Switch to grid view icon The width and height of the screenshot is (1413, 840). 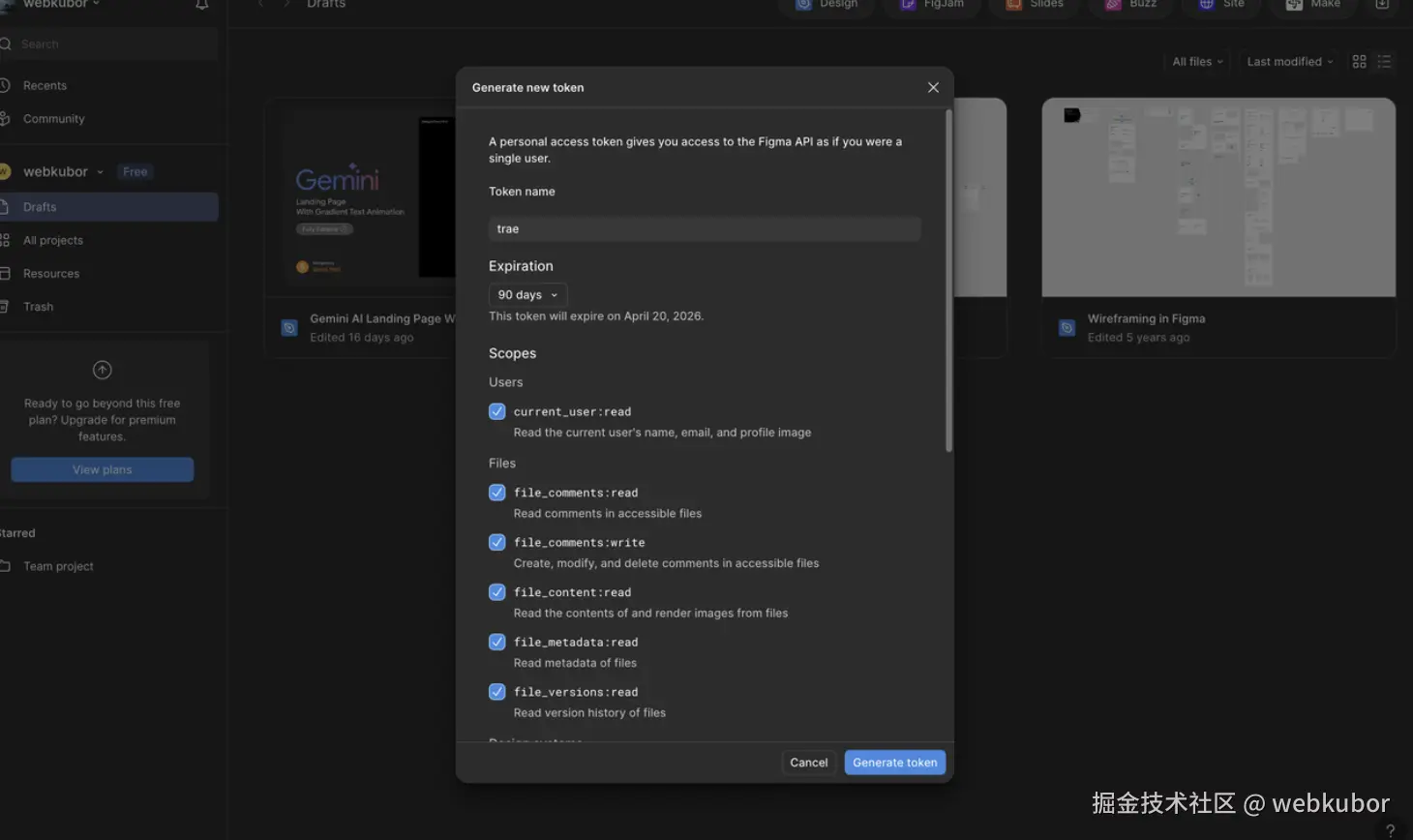pyautogui.click(x=1359, y=62)
